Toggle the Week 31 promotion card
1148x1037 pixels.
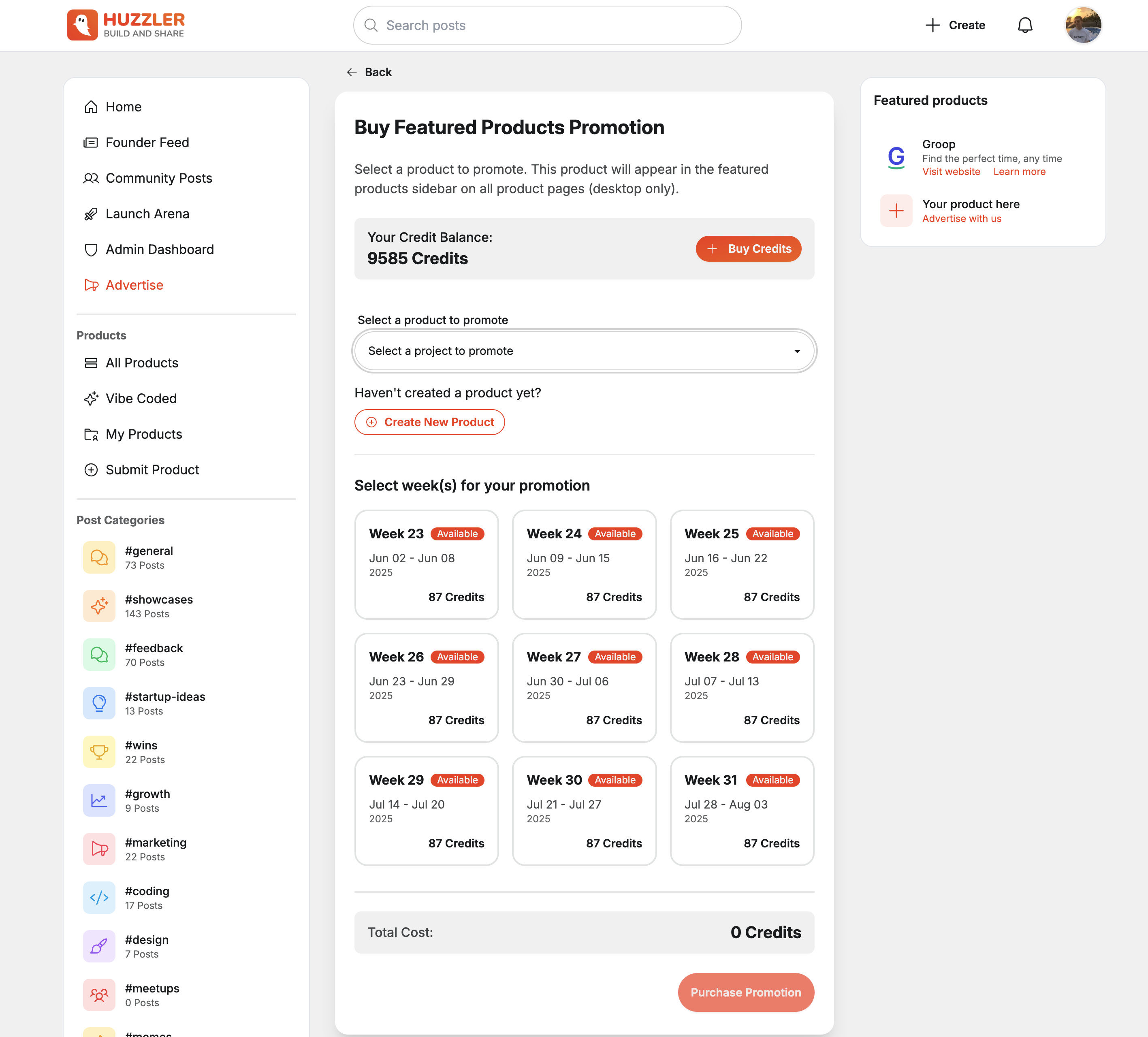[x=741, y=810]
